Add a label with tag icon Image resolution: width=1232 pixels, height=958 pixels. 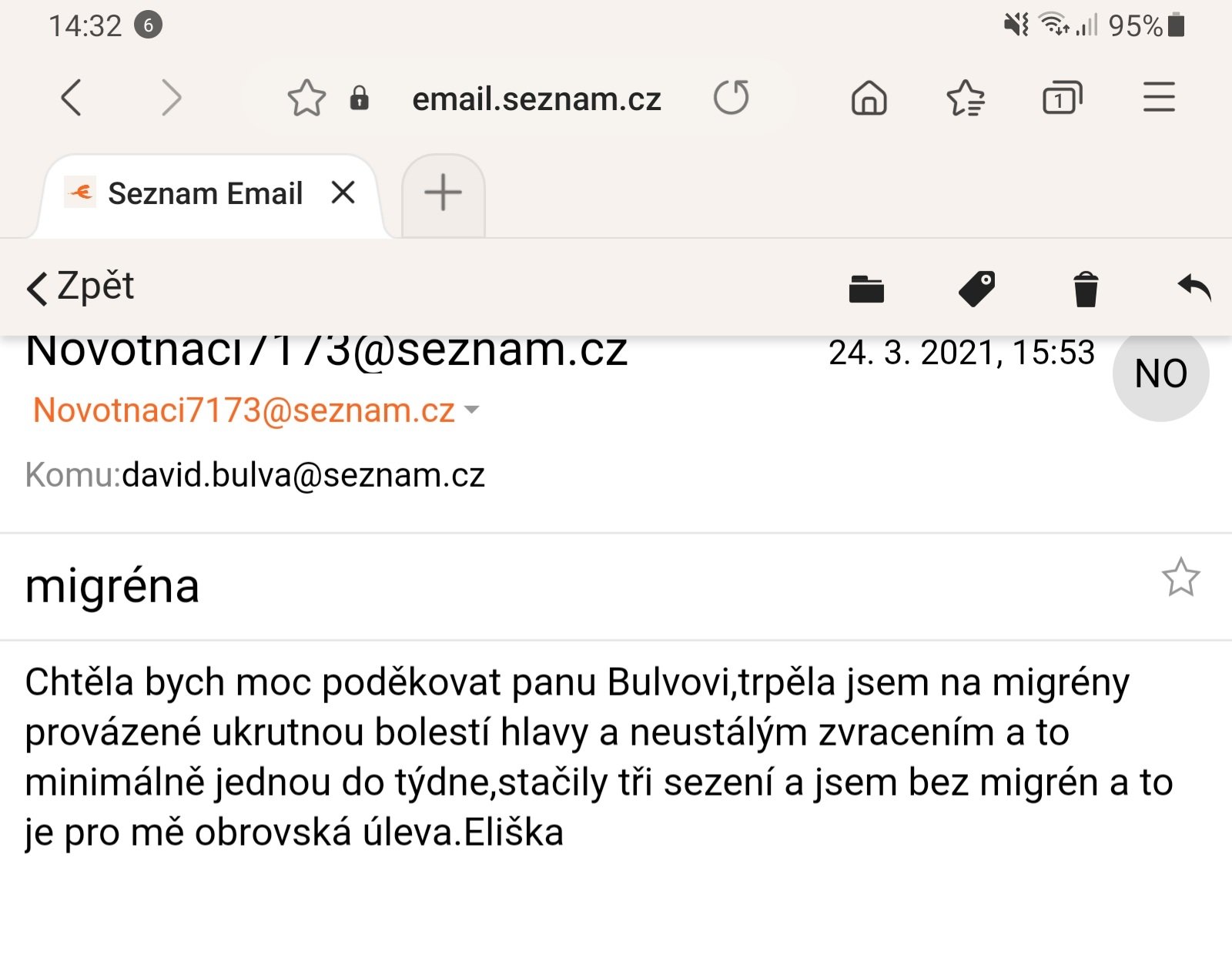977,289
